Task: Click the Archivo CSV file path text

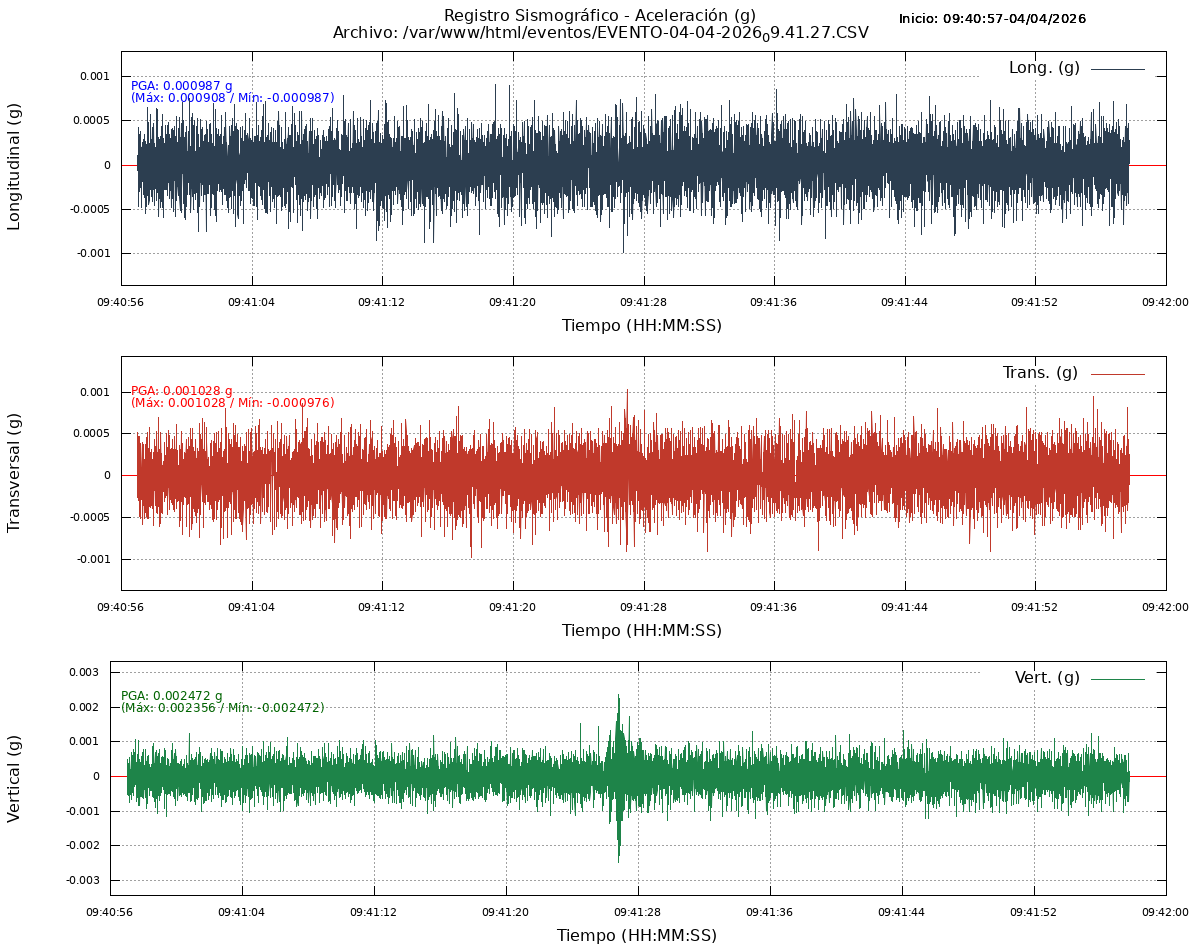Action: coord(600,33)
